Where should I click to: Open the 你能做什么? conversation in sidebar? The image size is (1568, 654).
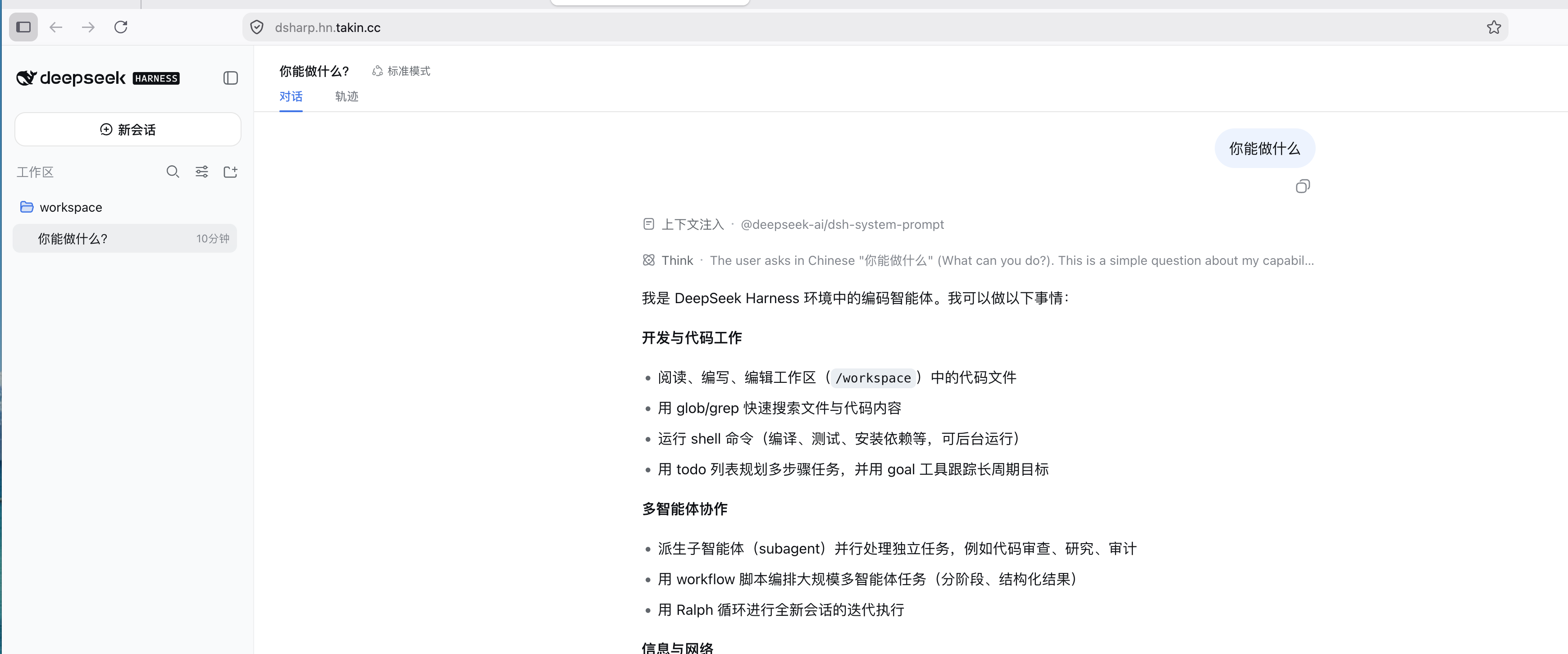coord(125,238)
